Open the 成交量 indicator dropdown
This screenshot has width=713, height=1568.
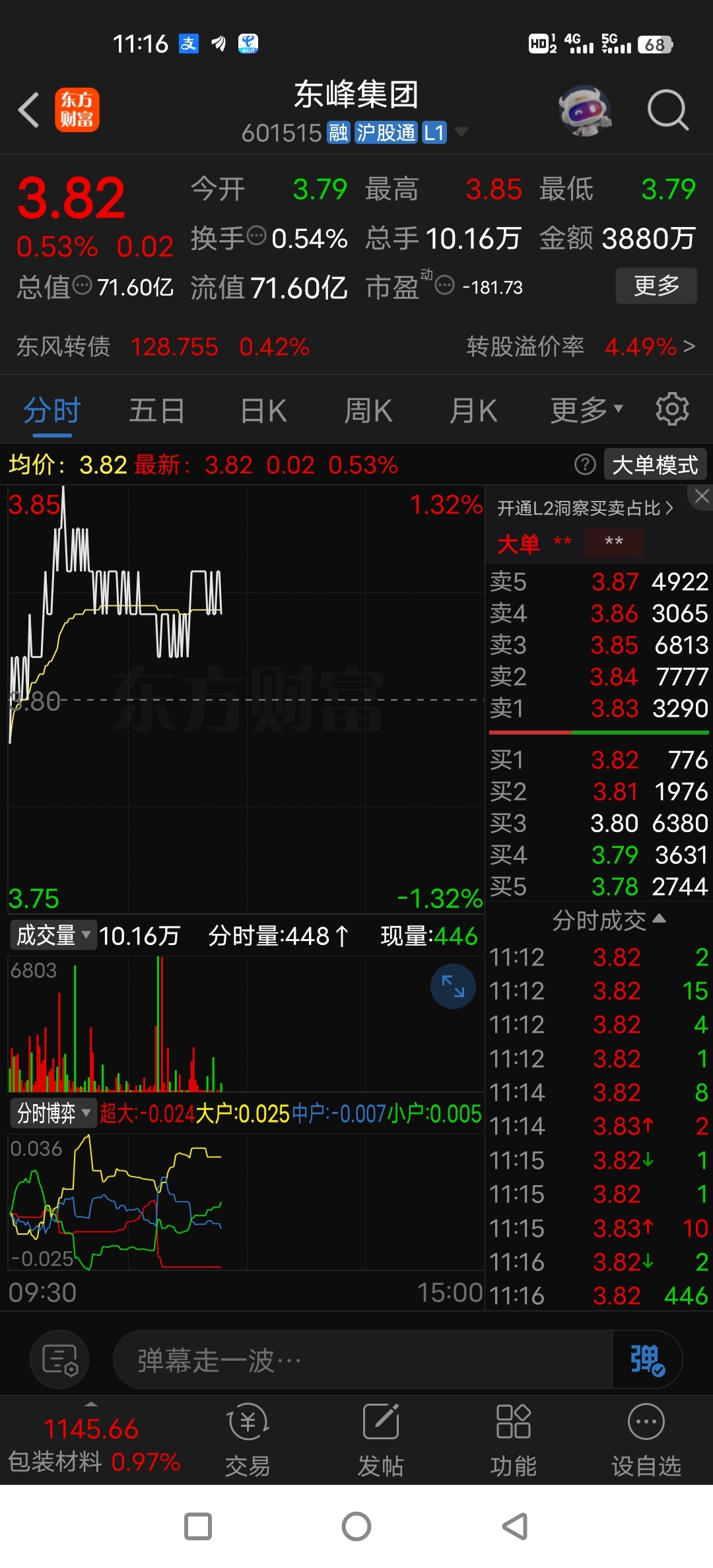53,935
